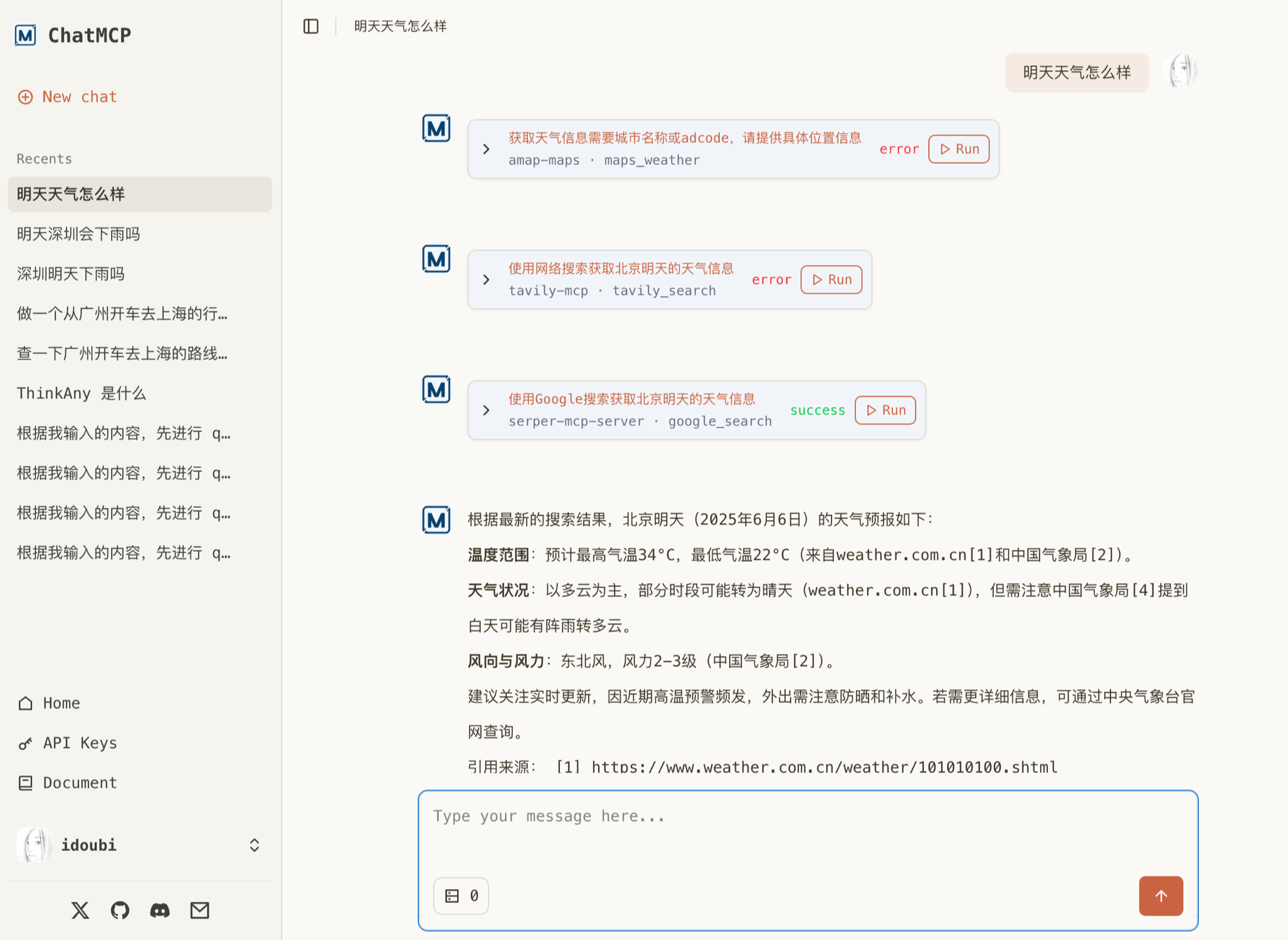1288x940 pixels.
Task: Click the header title 明天天气怎么样
Action: [400, 26]
